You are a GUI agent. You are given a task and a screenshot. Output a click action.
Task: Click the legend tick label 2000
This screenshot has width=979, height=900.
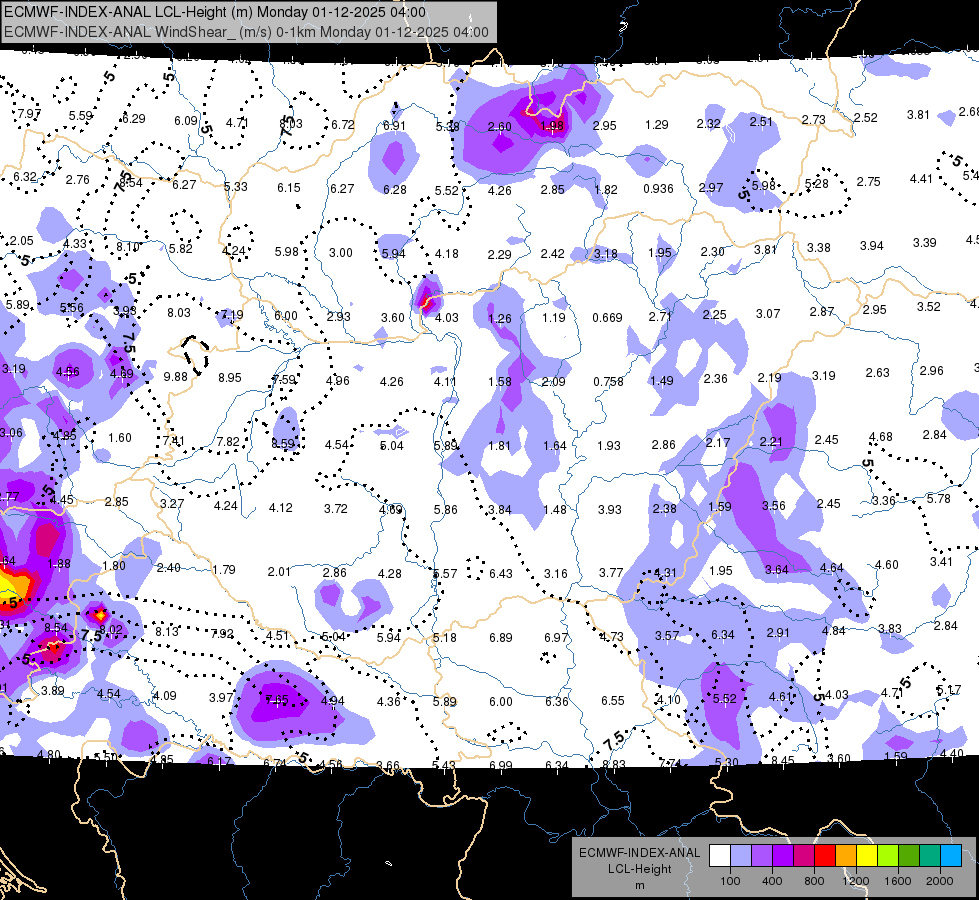point(940,881)
